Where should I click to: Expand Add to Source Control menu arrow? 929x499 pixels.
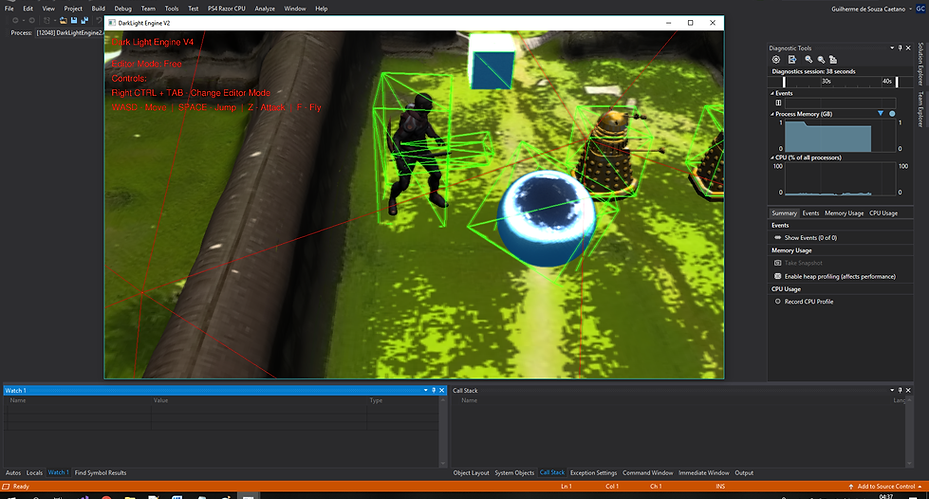pos(920,486)
